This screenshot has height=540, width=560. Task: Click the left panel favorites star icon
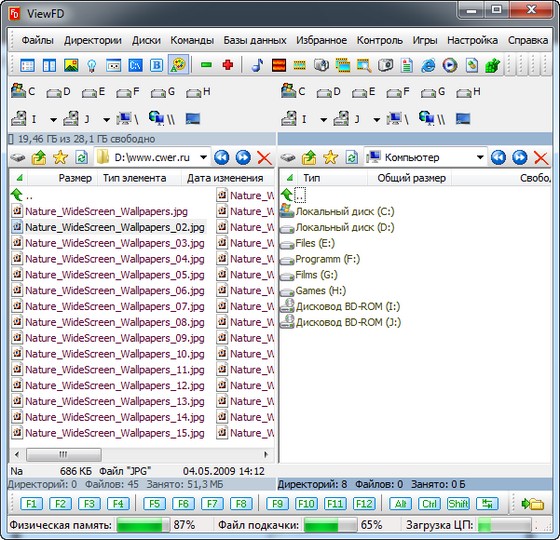tap(60, 158)
